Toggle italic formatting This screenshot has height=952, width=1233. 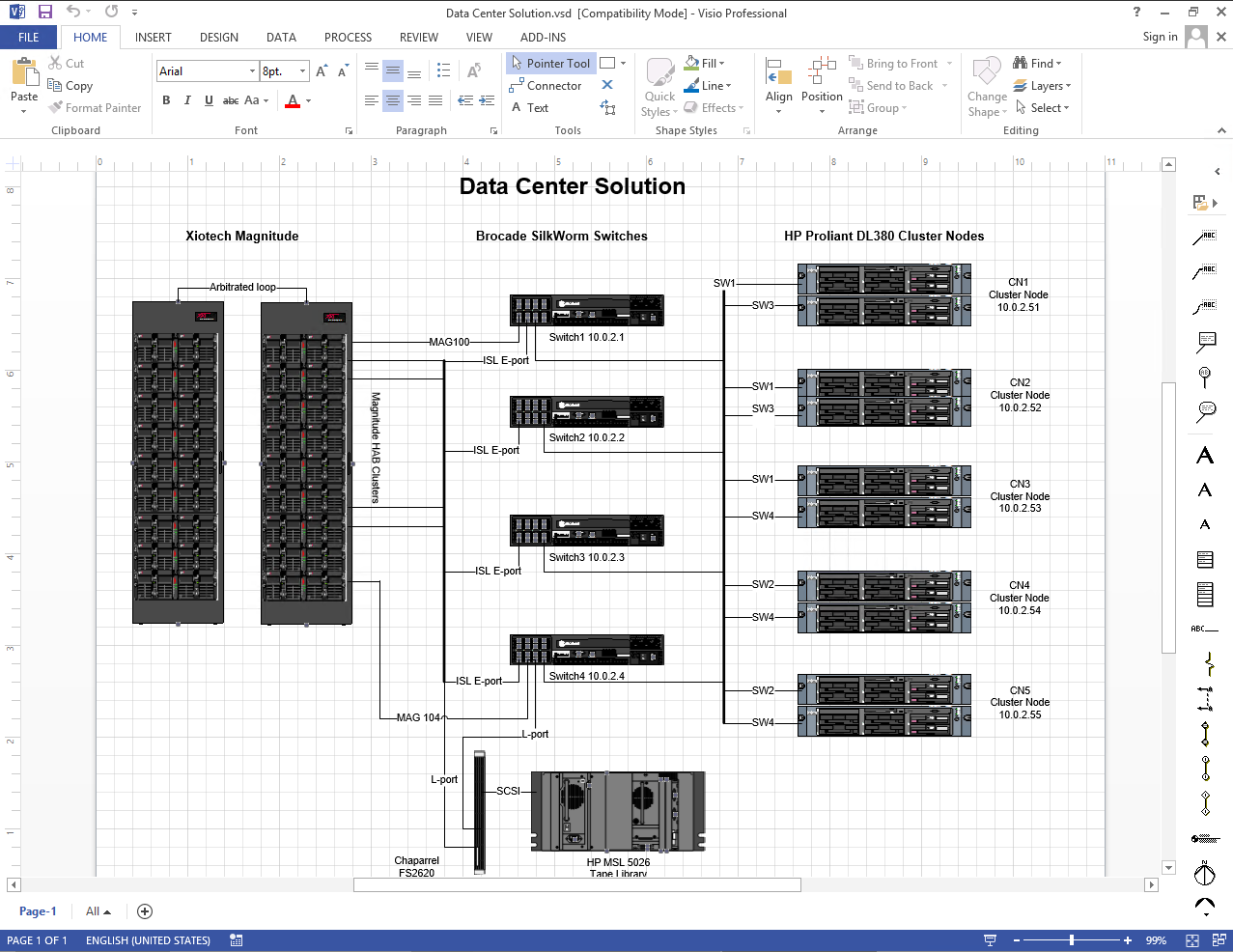pos(187,100)
